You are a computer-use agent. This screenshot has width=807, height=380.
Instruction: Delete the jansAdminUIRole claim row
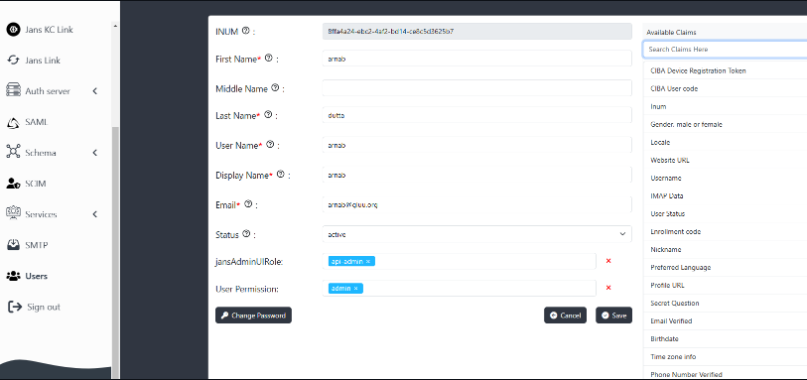pyautogui.click(x=608, y=261)
